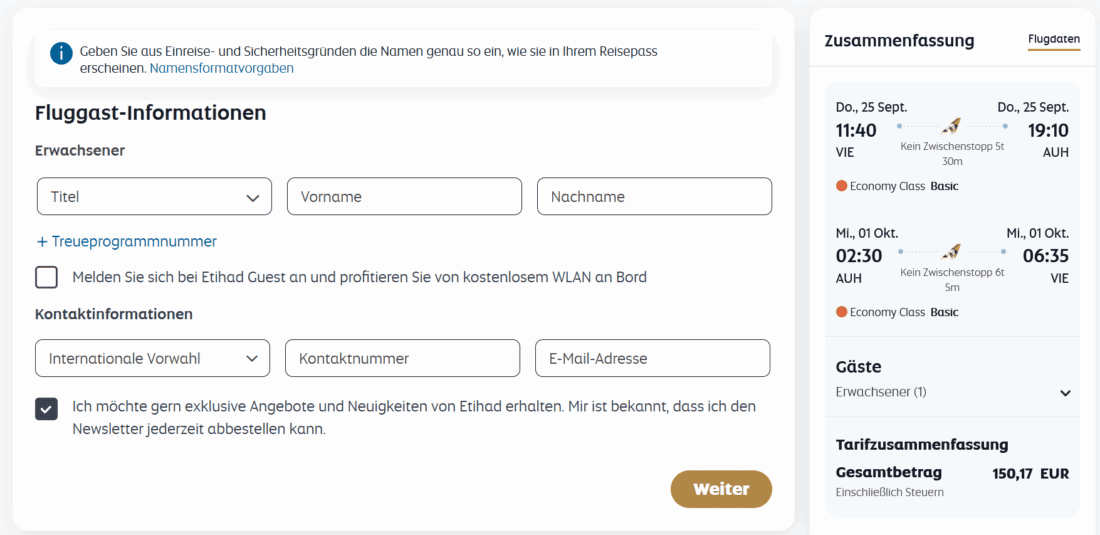This screenshot has height=535, width=1100.
Task: Click the return flight falcon icon
Action: point(952,251)
